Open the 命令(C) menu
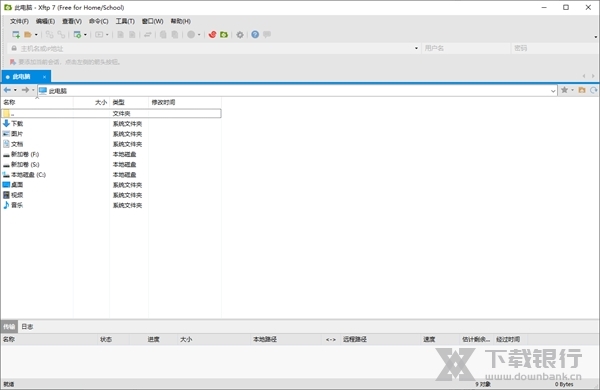600x390 pixels. [98, 21]
